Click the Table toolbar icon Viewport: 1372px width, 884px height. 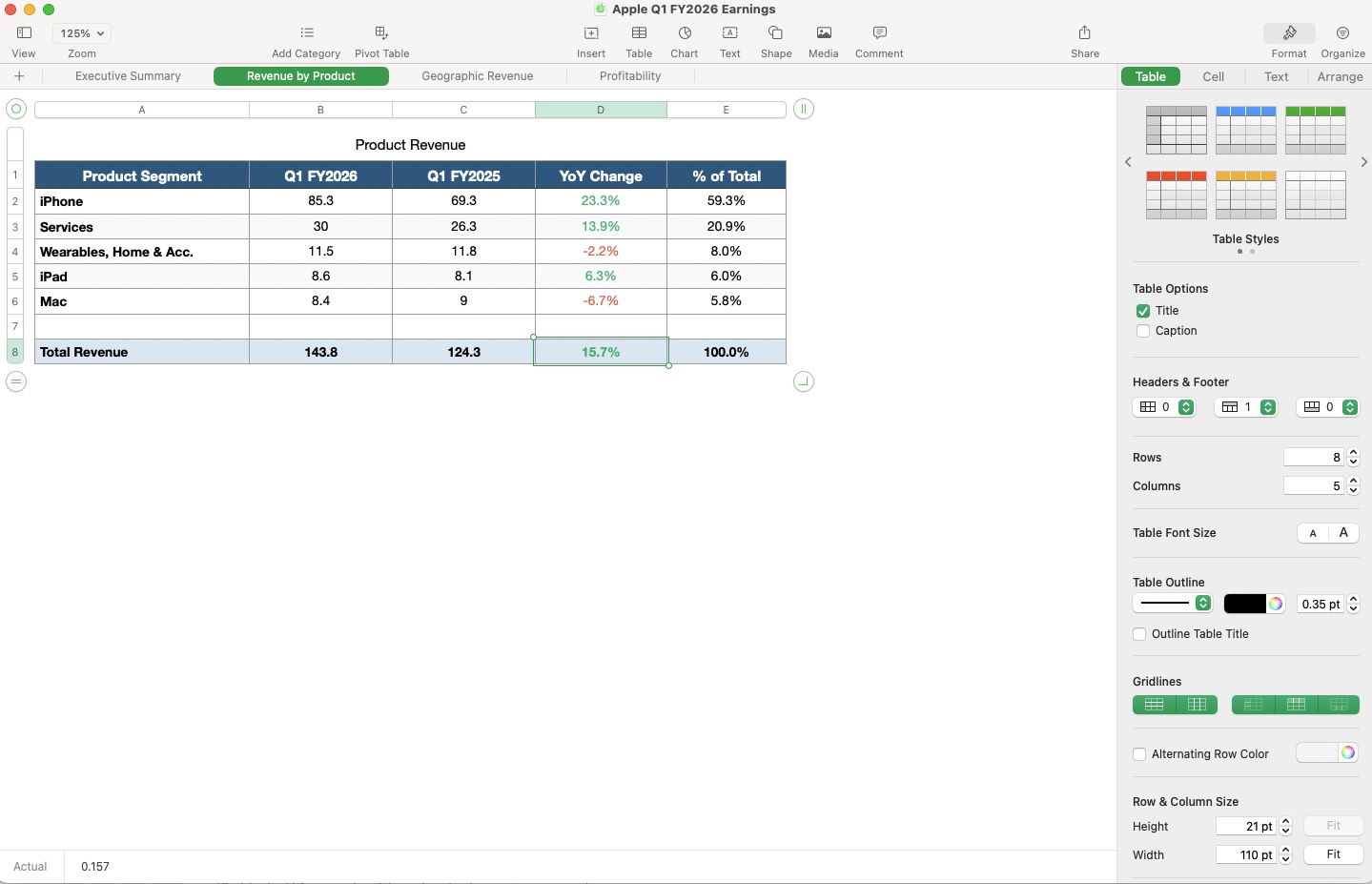point(639,33)
